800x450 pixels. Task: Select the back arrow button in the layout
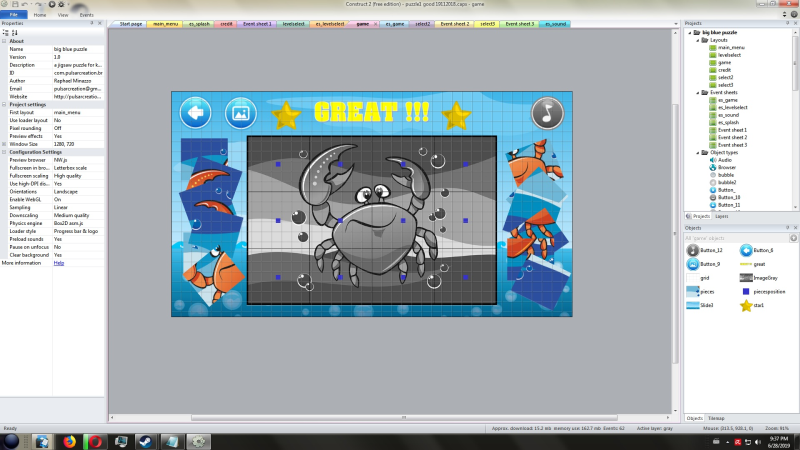click(x=195, y=112)
